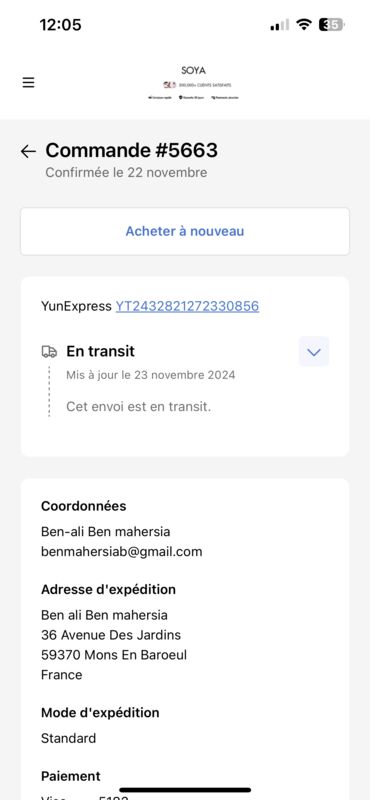Tap the 12:05 clock in status bar
This screenshot has width=370, height=800.
(x=60, y=24)
